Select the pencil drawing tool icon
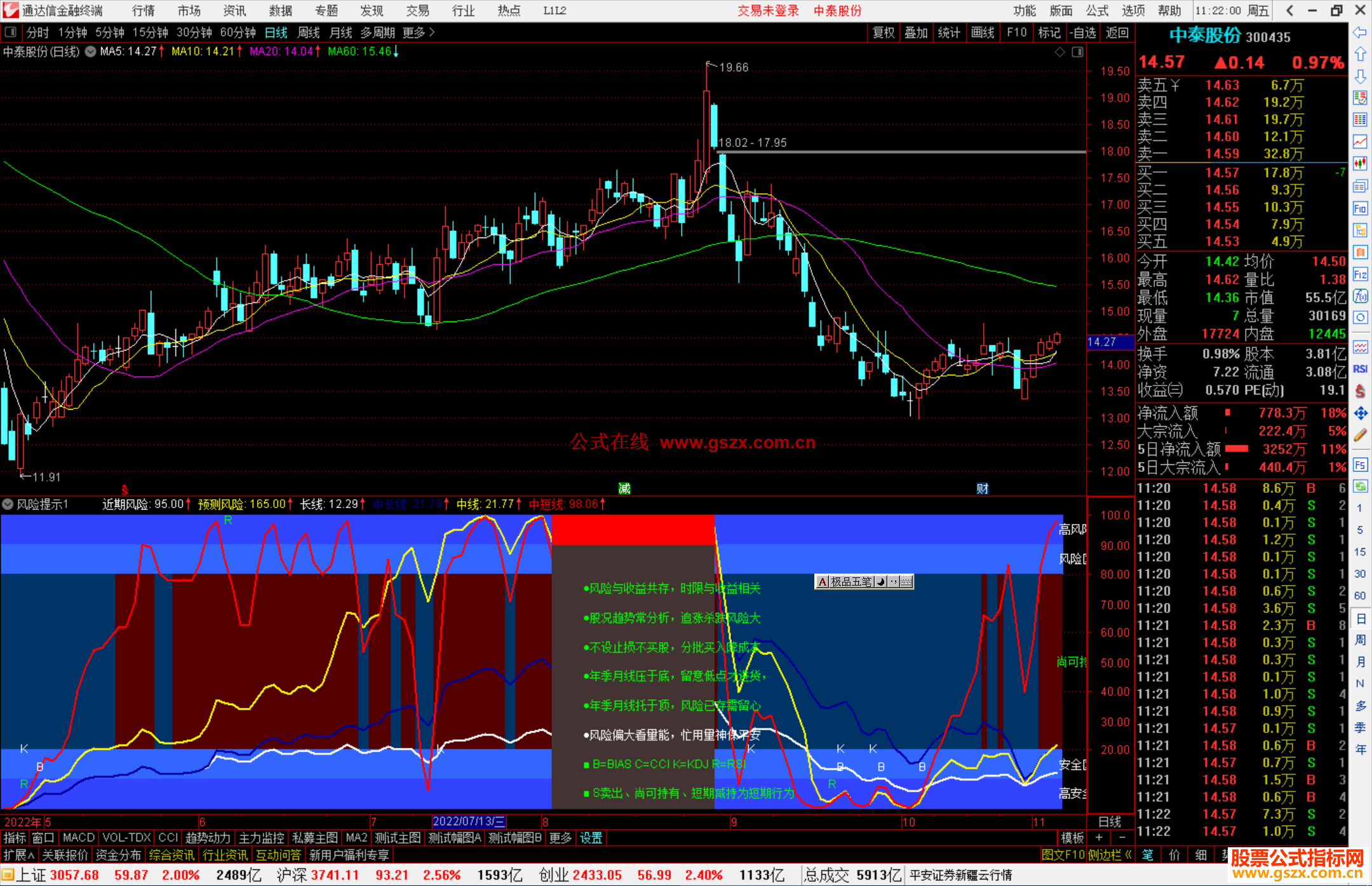This screenshot has width=1372, height=886. (x=1360, y=436)
